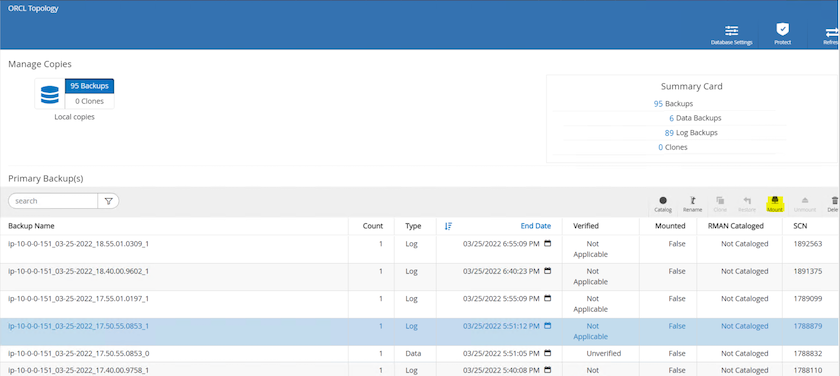
Task: Select backup ip-10-0-0-151_03-25-2022_17.40.00.9758_1
Action: pos(78,370)
